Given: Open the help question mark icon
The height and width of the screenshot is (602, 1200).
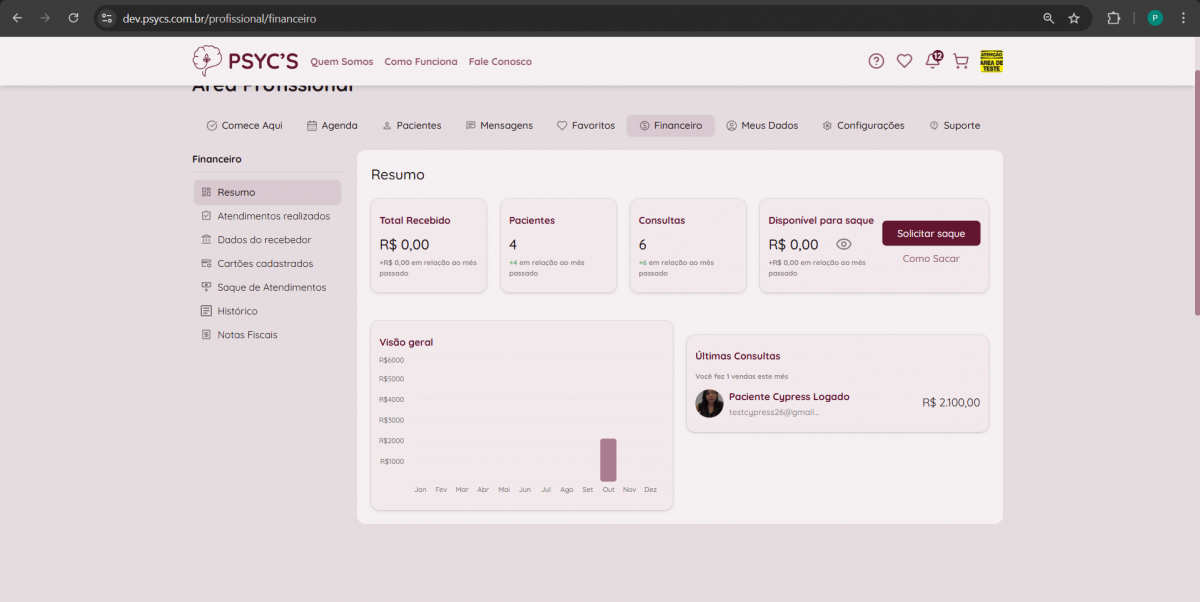Looking at the screenshot, I should (x=876, y=61).
